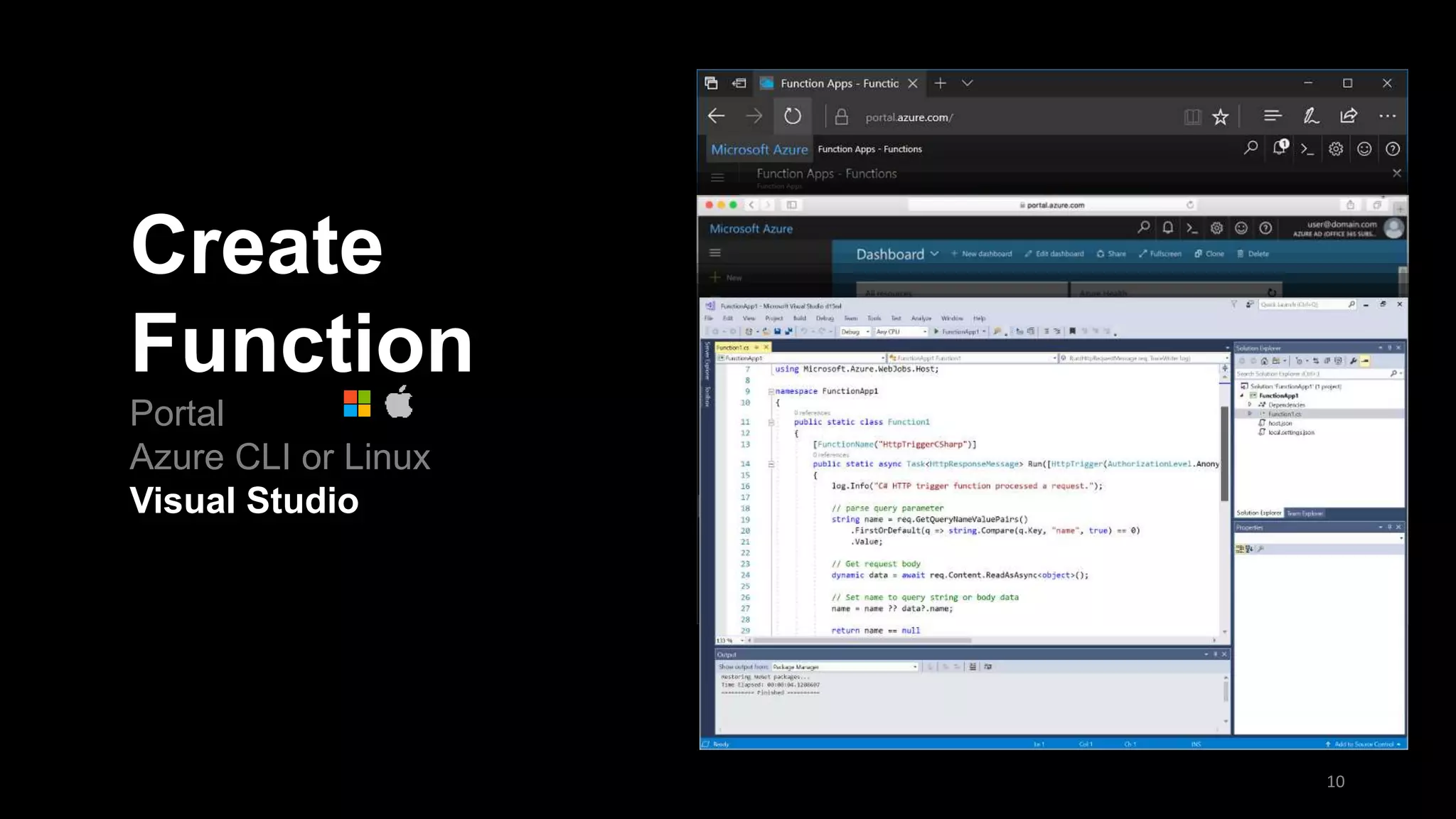The image size is (1456, 819).
Task: Click Categorized view icon in Properties panel
Action: pos(1240,549)
